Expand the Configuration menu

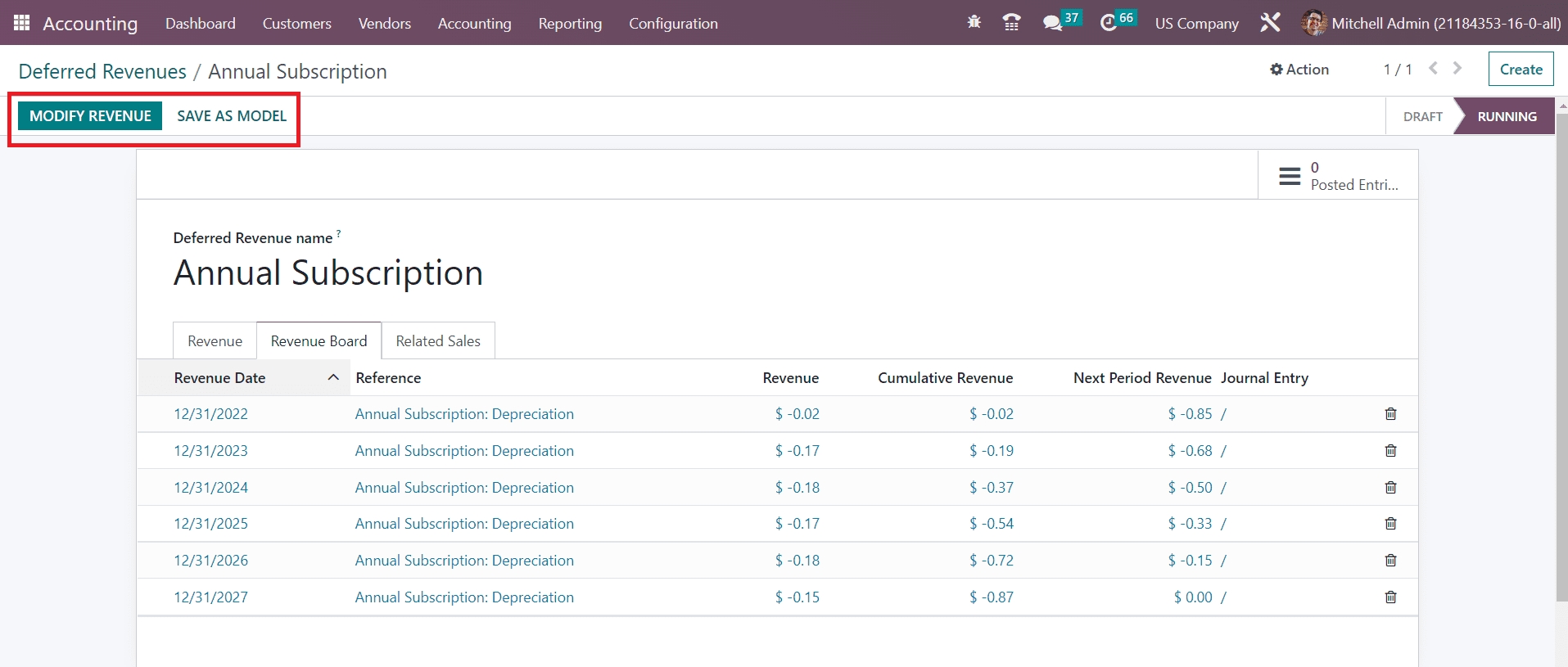tap(673, 24)
